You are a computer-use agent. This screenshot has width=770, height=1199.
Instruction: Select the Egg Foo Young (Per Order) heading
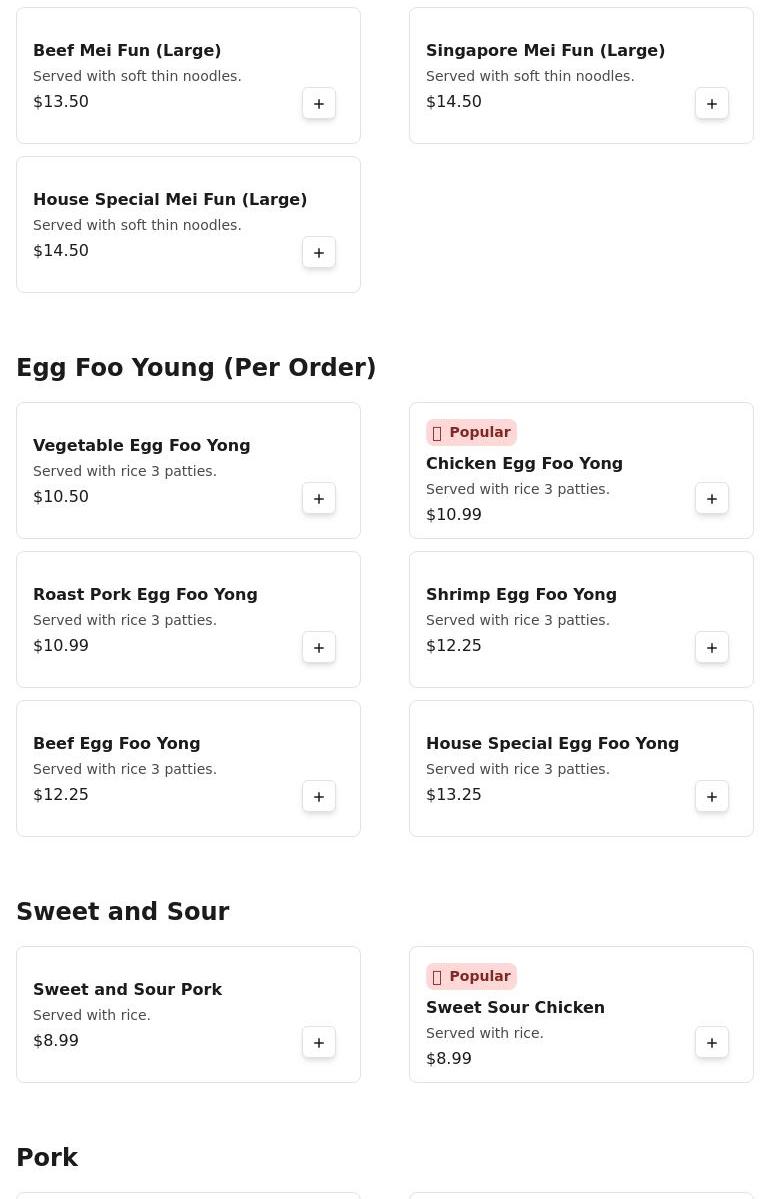[196, 368]
